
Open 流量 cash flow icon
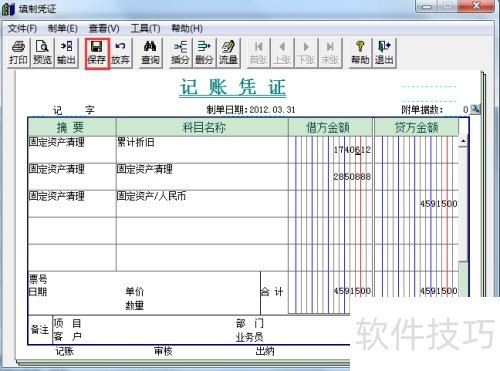[x=228, y=53]
